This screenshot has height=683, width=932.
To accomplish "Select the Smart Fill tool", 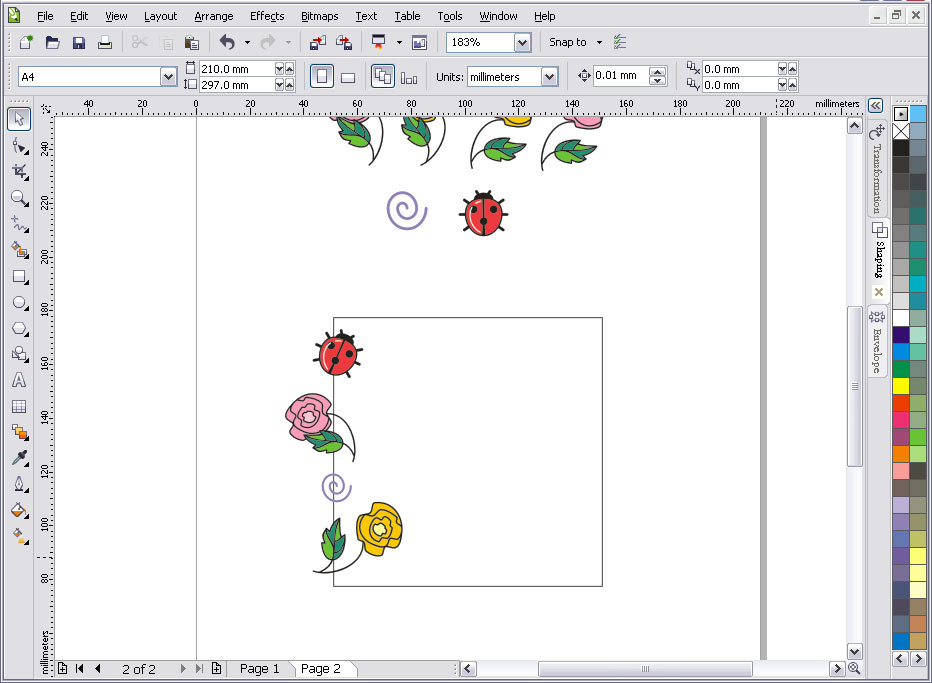I will 19,250.
